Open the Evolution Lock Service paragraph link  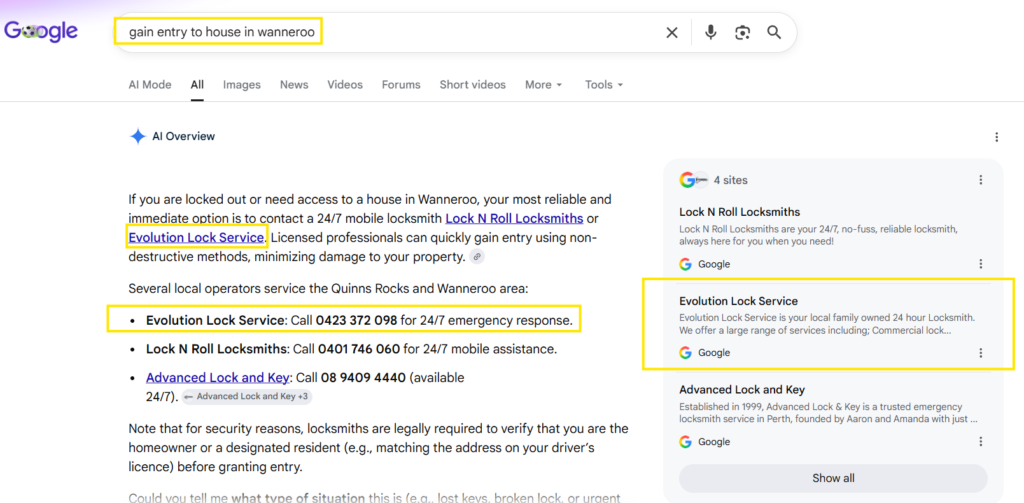pyautogui.click(x=196, y=238)
